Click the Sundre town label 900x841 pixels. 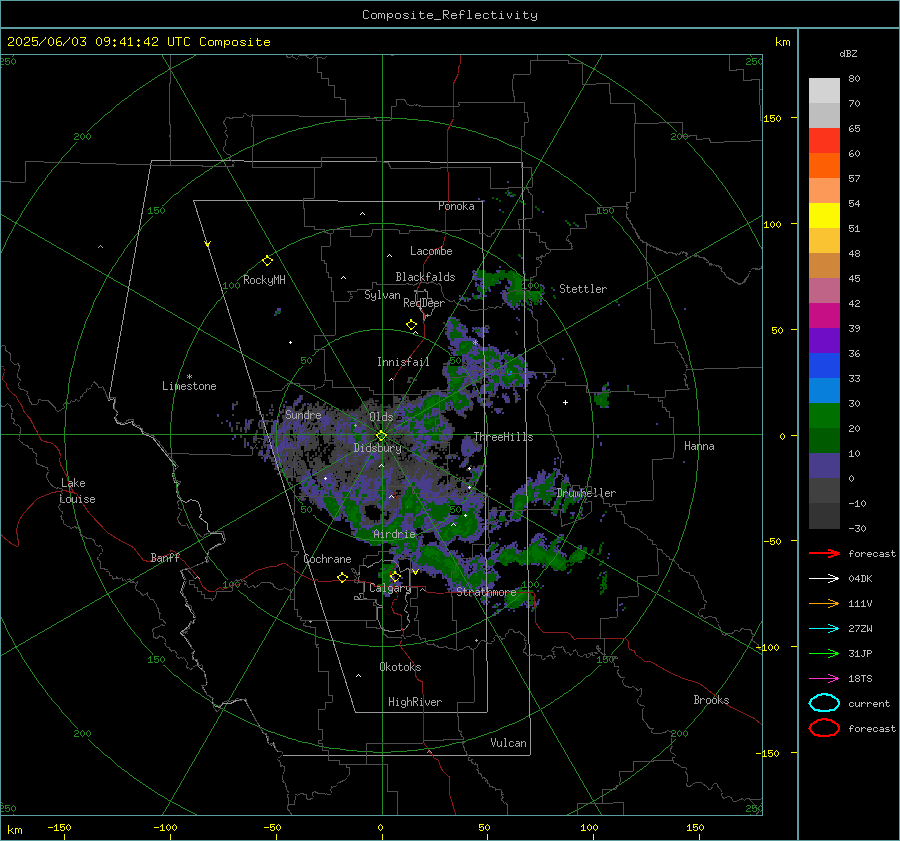click(303, 414)
